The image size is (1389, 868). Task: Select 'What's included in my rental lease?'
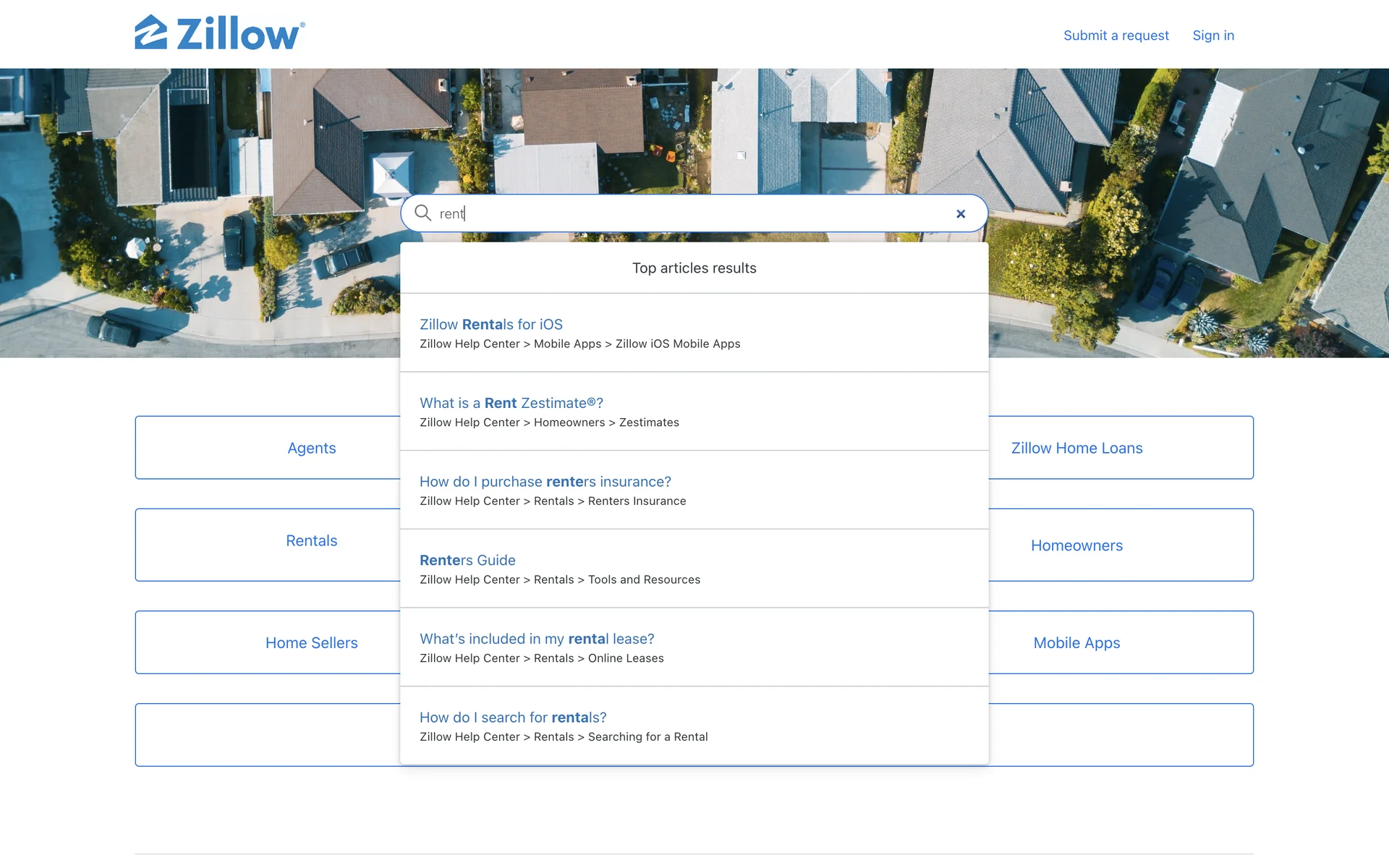point(537,639)
